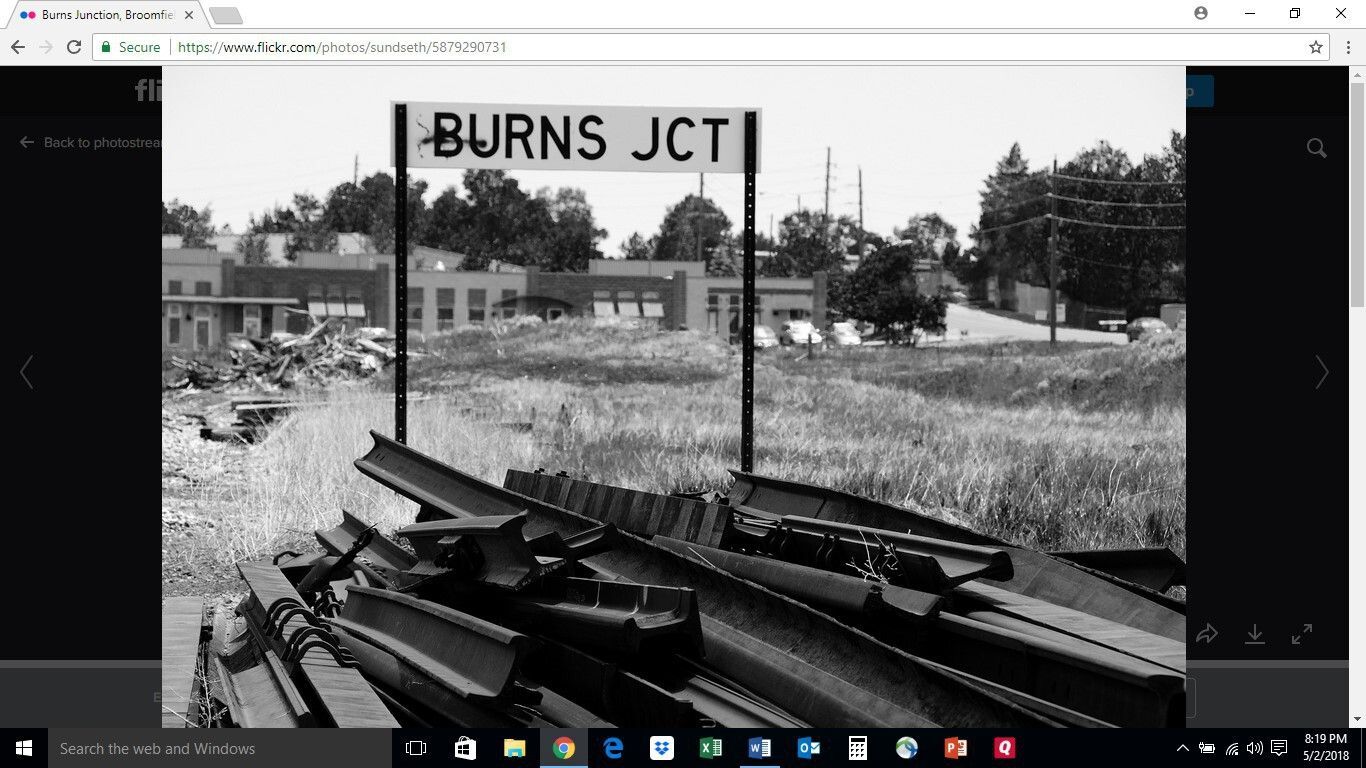Show hidden system tray icons
The width and height of the screenshot is (1366, 768).
point(1182,748)
